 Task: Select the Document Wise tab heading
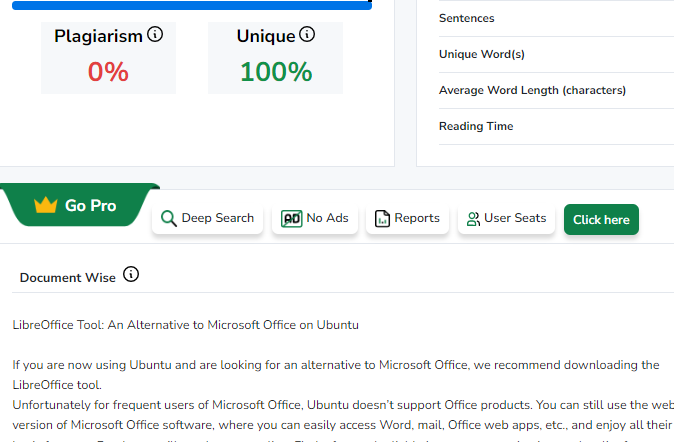[68, 278]
